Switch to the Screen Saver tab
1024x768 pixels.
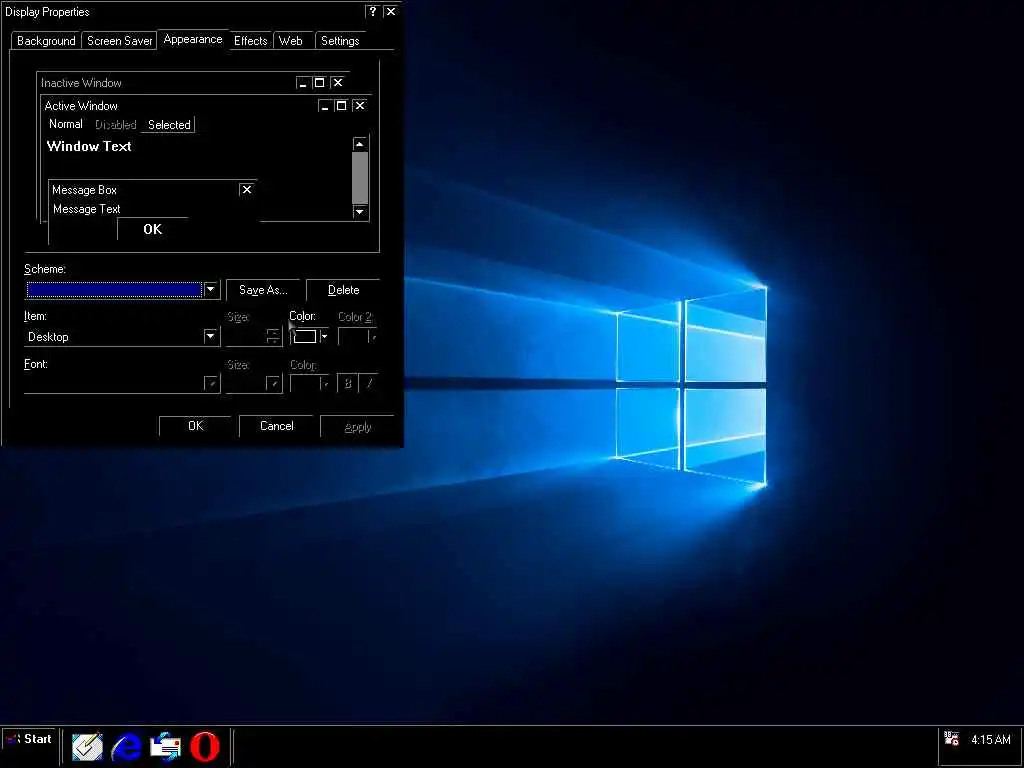(120, 40)
